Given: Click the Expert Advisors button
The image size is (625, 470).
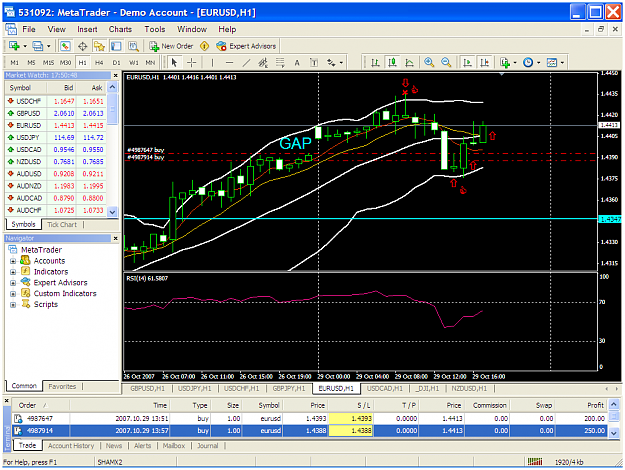Looking at the screenshot, I should click(x=246, y=46).
